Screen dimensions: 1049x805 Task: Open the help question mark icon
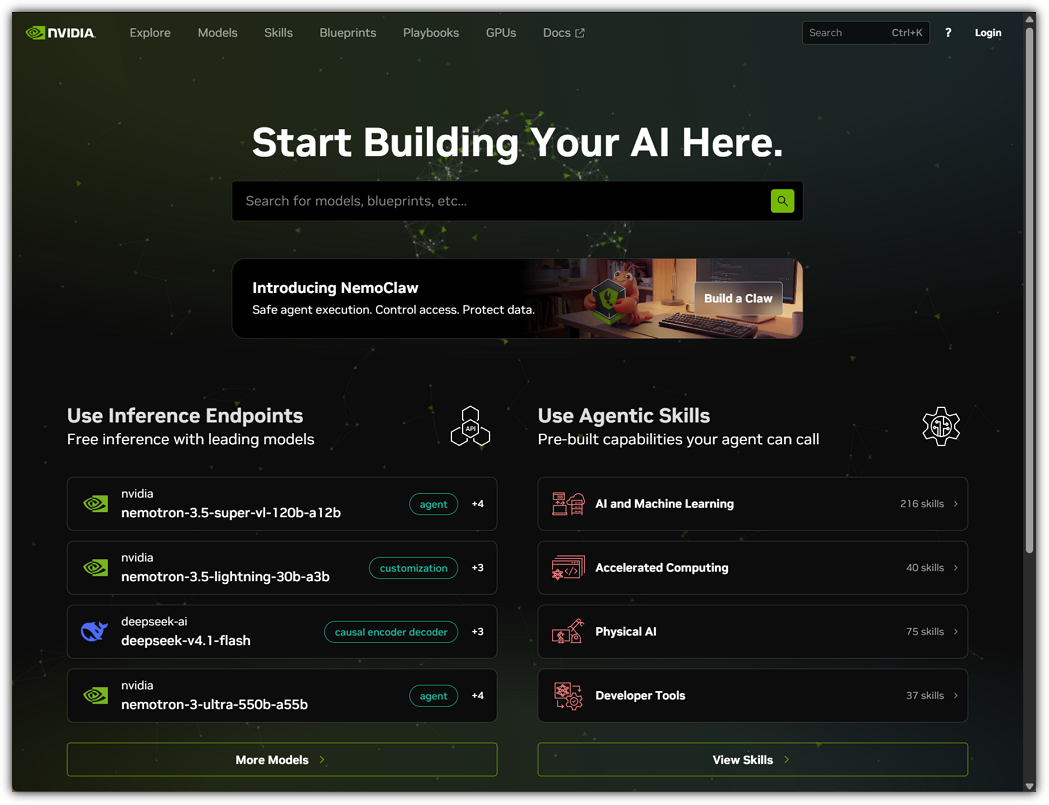pos(948,33)
